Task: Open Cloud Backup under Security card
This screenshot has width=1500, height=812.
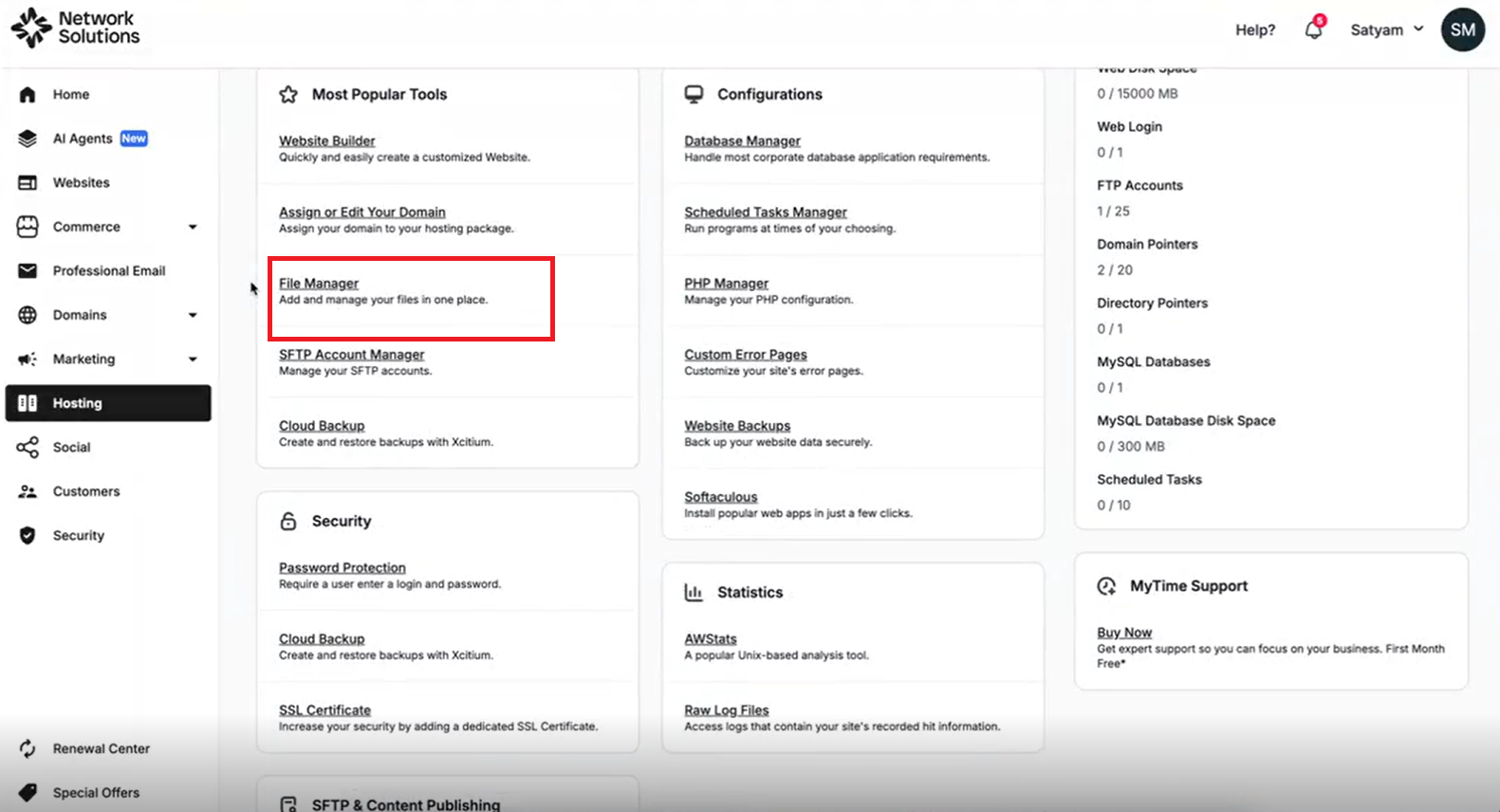Action: pyautogui.click(x=322, y=638)
